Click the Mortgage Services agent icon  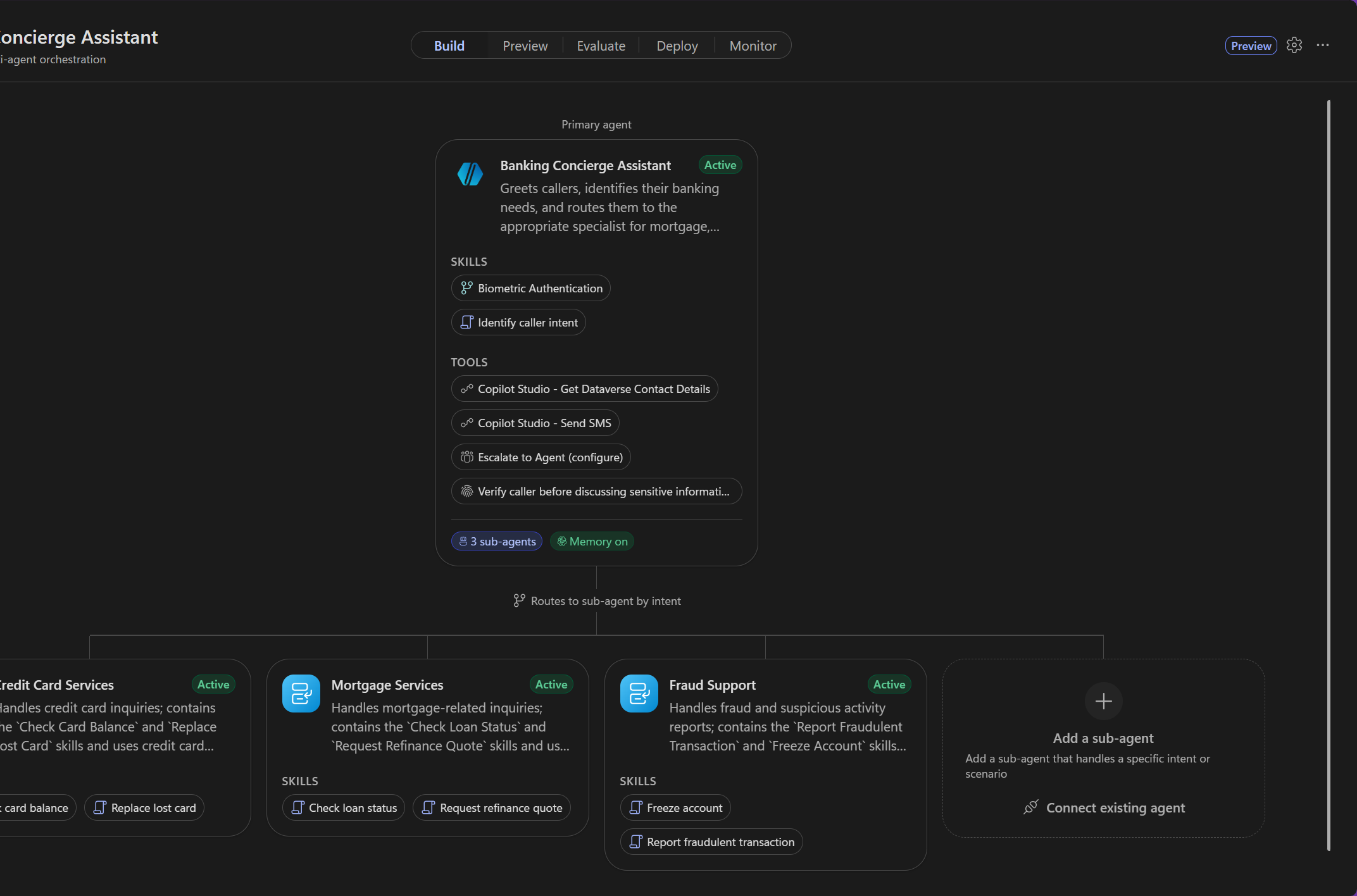pyautogui.click(x=301, y=694)
